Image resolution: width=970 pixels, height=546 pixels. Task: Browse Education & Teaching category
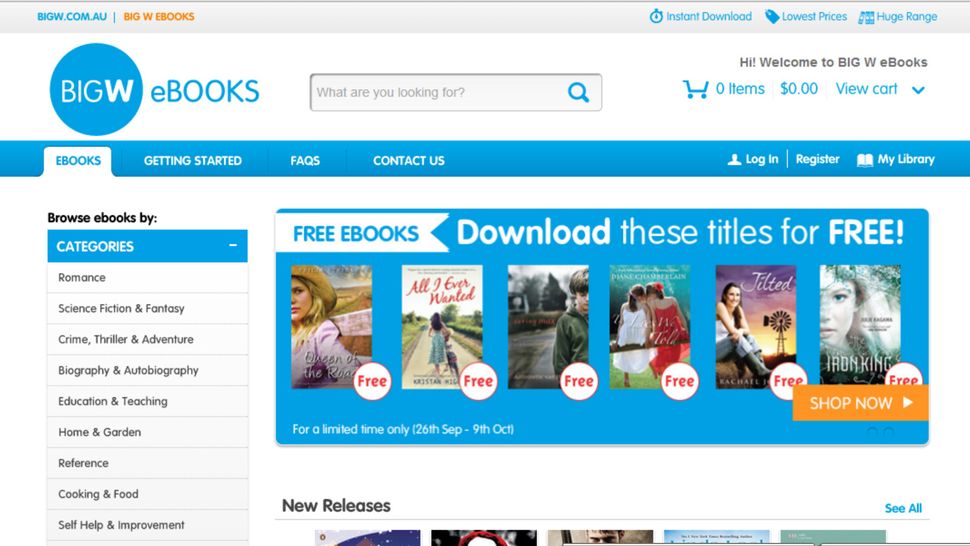click(x=147, y=401)
